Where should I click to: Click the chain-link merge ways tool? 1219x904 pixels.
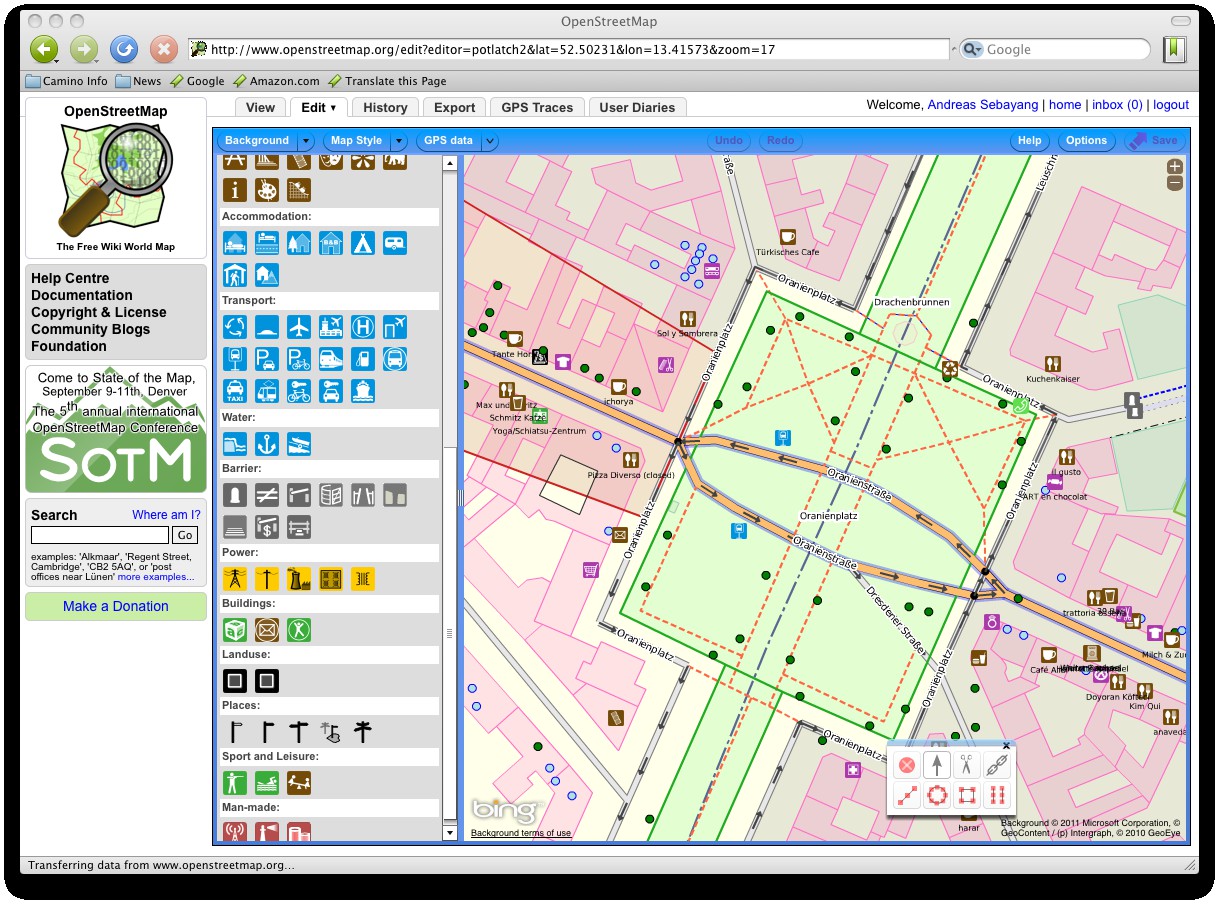pos(995,765)
